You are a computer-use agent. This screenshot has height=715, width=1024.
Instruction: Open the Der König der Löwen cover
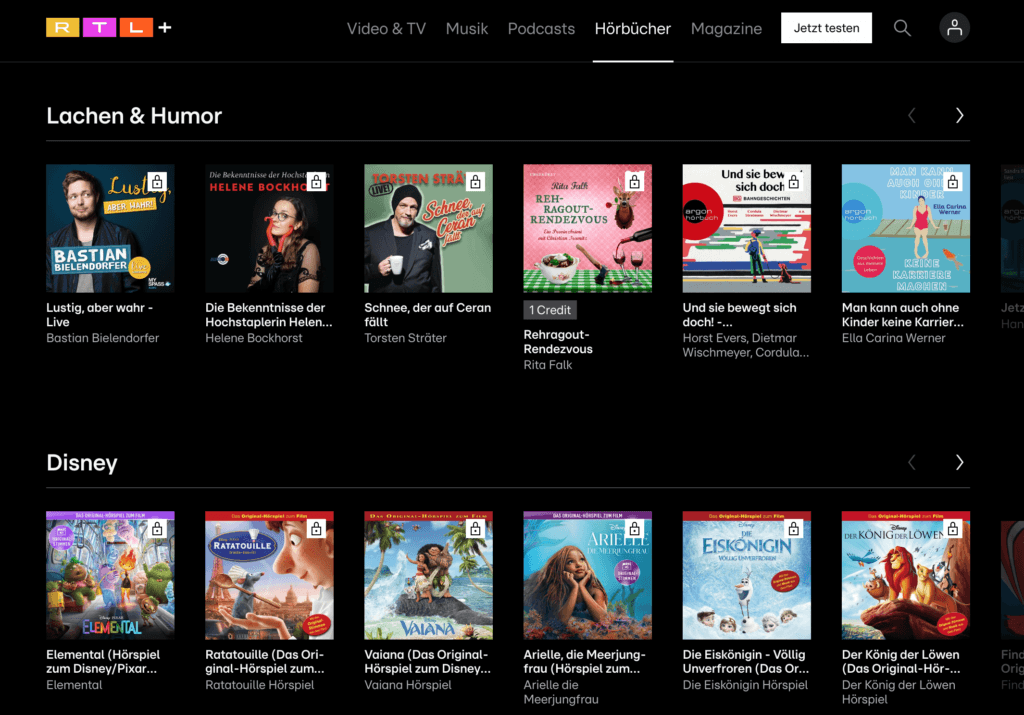click(x=905, y=575)
